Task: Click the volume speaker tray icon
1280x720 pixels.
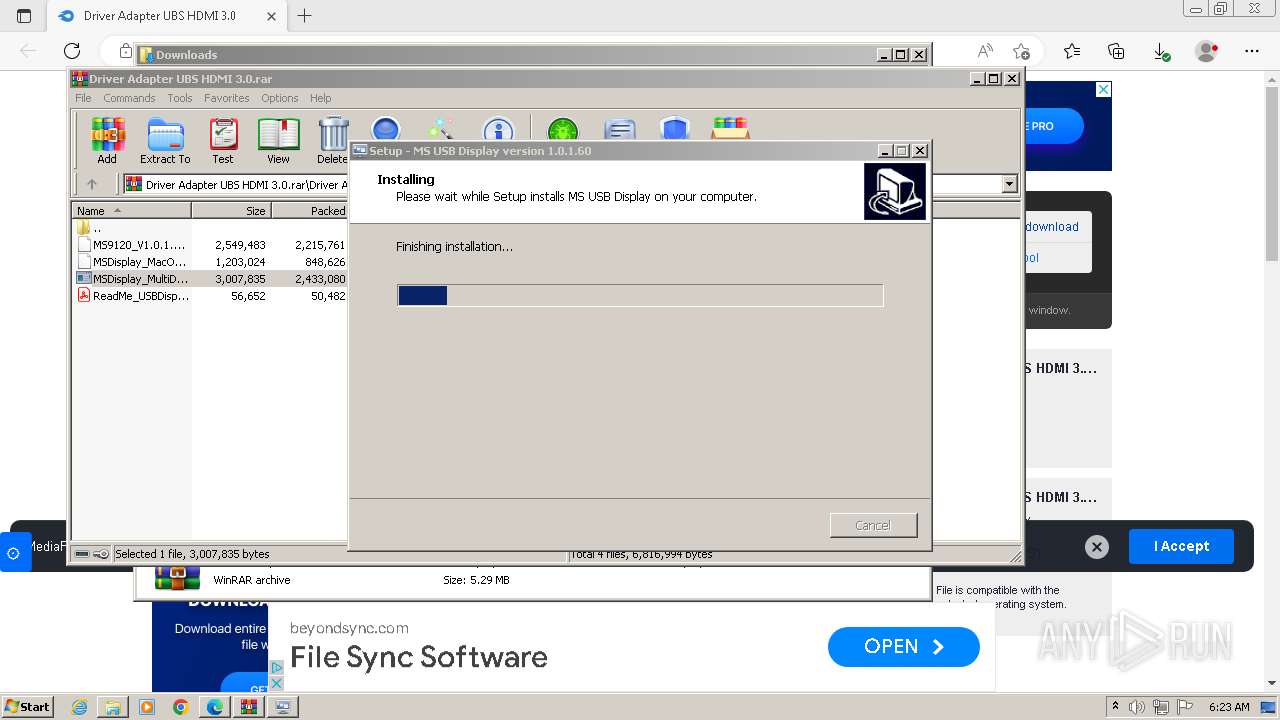Action: point(1136,707)
